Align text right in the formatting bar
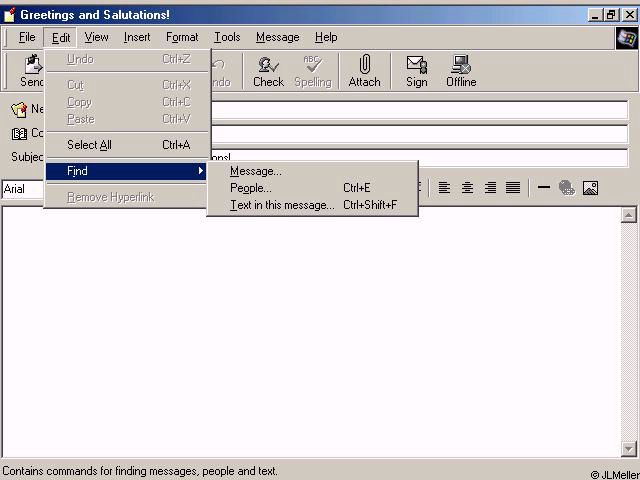The height and width of the screenshot is (480, 640). pyautogui.click(x=490, y=188)
